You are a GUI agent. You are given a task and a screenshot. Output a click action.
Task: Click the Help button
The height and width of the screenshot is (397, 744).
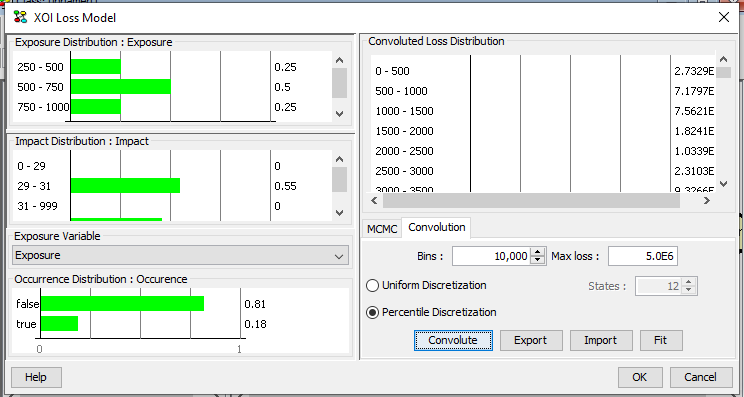tap(36, 378)
